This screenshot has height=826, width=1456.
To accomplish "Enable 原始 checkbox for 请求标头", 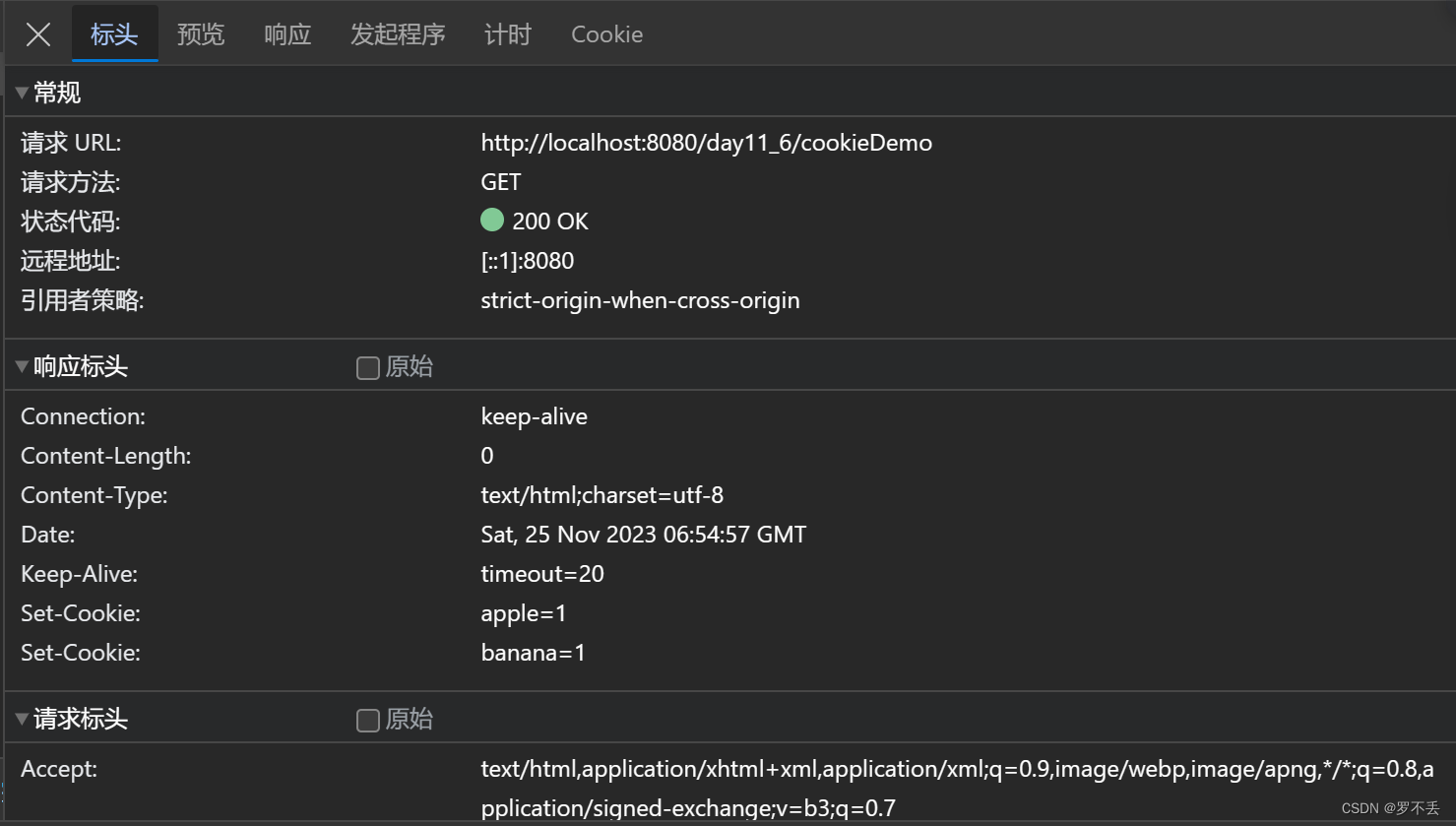I will (x=368, y=720).
